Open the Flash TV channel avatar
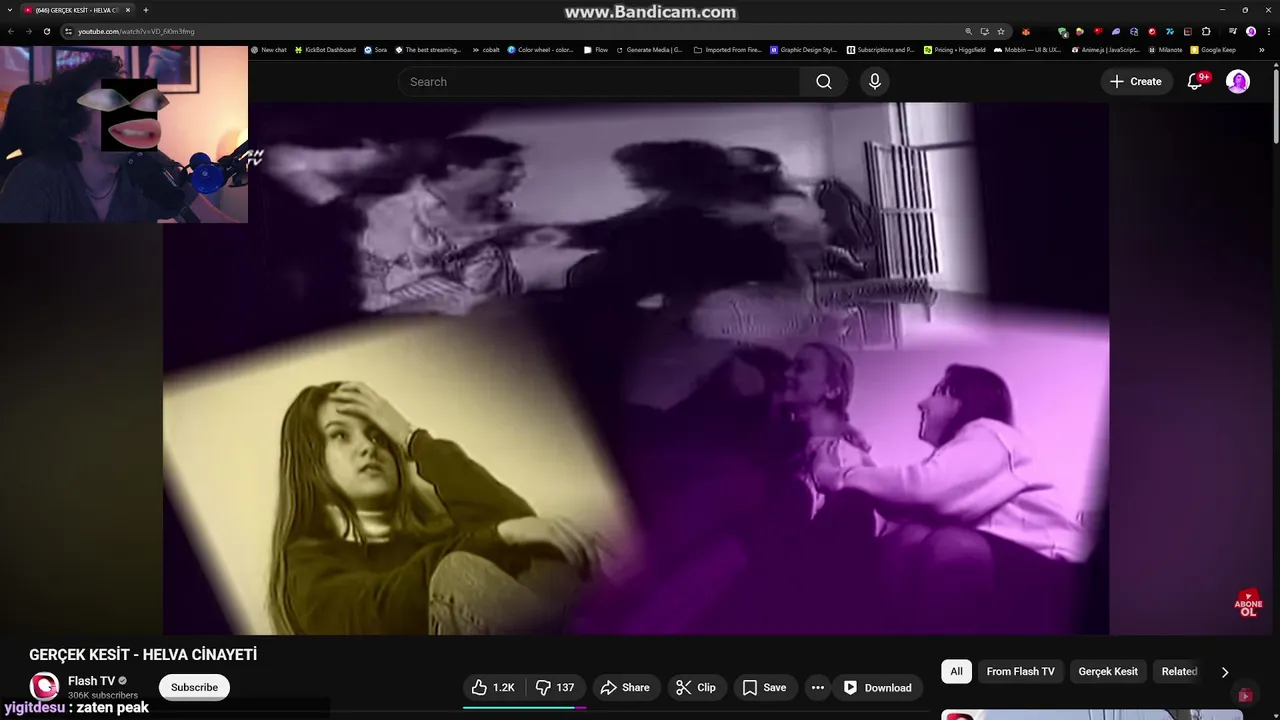Screen dimensions: 1280x720 point(43,686)
